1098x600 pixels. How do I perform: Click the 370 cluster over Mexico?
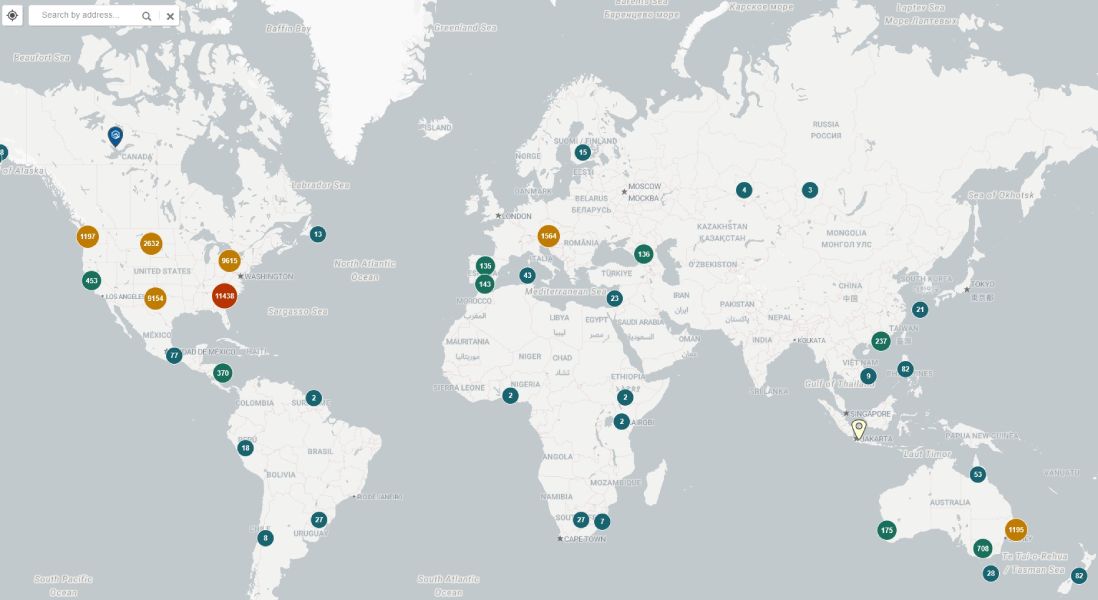tap(223, 371)
